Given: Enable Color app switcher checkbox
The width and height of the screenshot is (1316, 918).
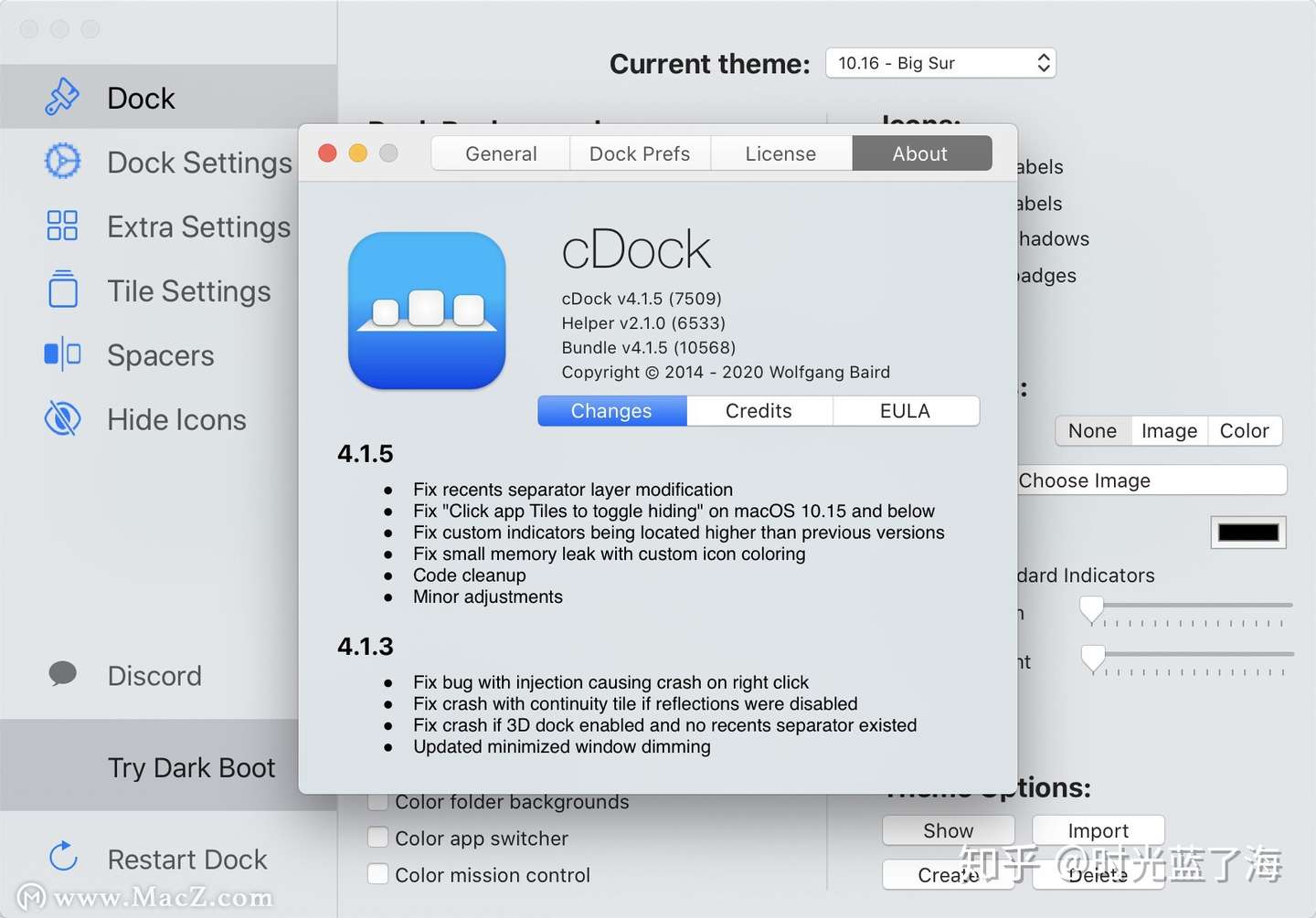Looking at the screenshot, I should pos(377,838).
